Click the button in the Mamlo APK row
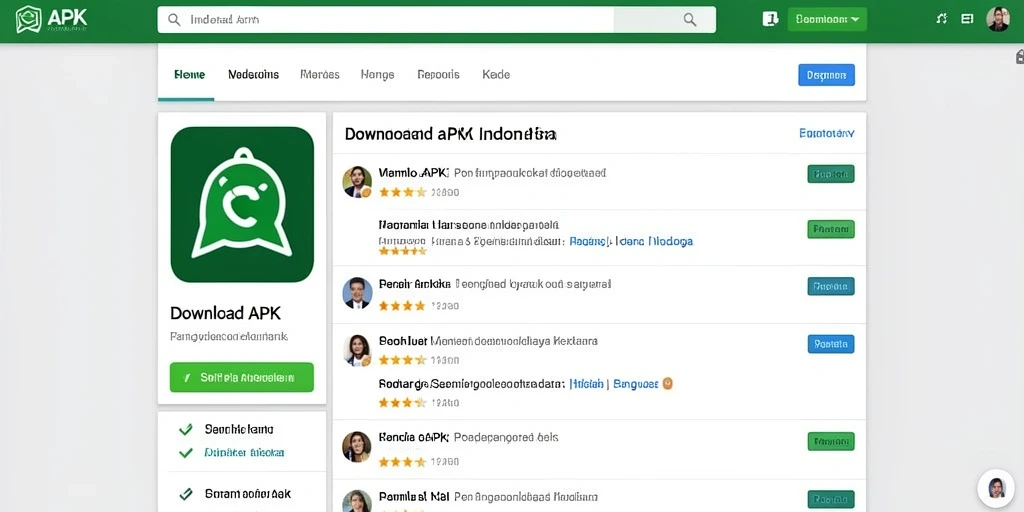 pyautogui.click(x=831, y=174)
